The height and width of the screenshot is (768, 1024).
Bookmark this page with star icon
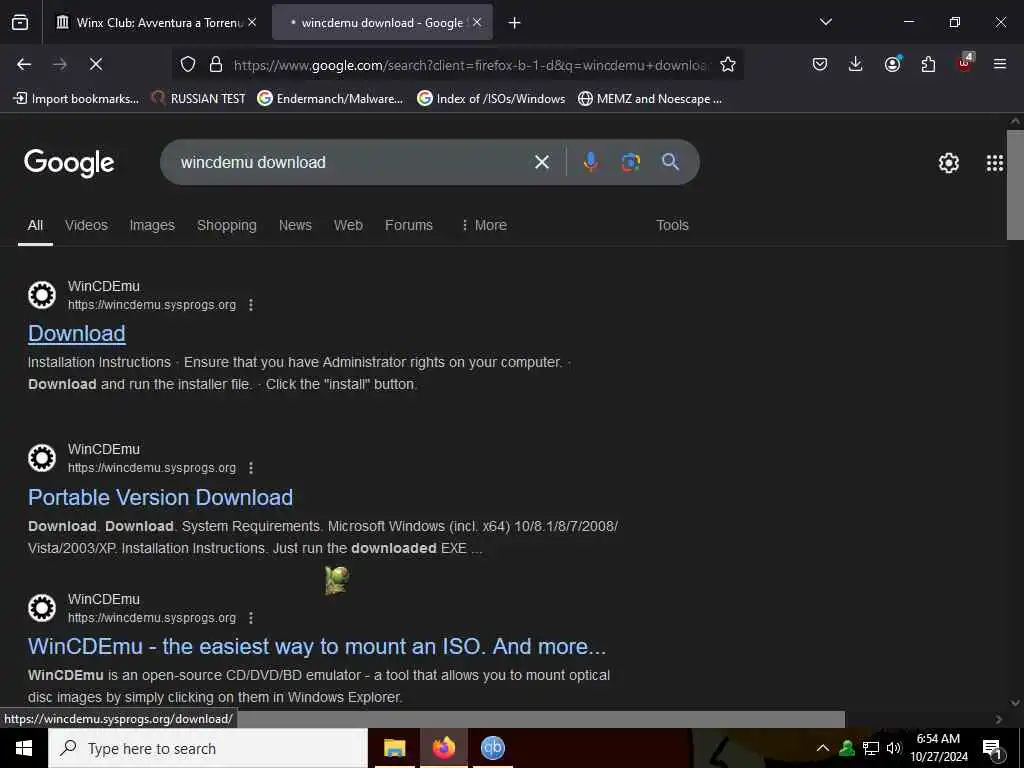coord(728,64)
